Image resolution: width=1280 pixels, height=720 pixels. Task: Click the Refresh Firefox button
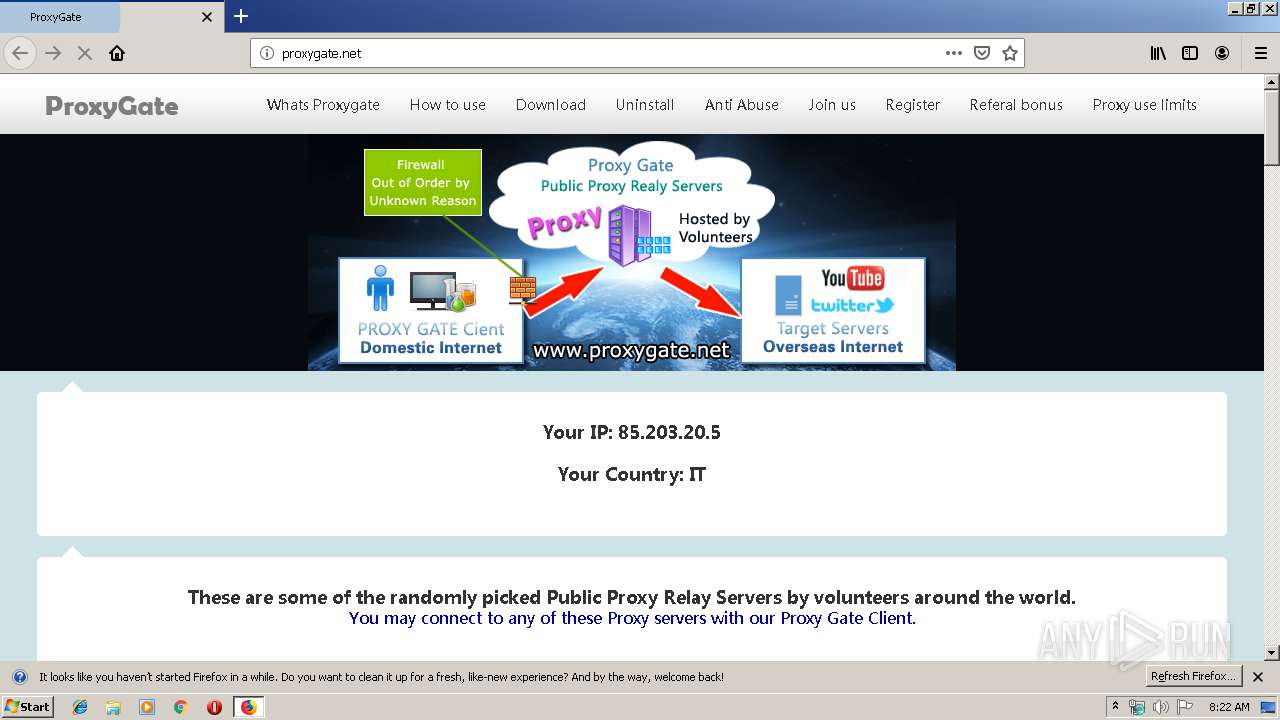pos(1194,677)
